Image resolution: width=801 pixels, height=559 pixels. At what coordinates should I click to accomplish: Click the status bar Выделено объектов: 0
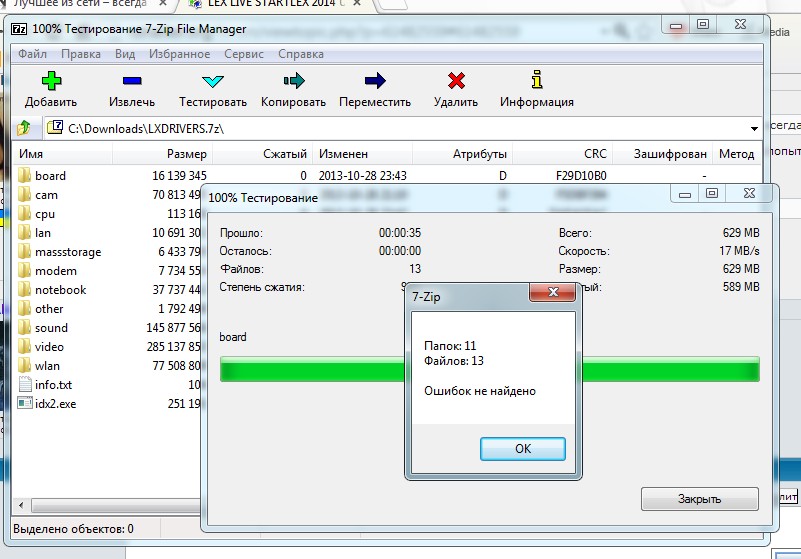coord(73,528)
